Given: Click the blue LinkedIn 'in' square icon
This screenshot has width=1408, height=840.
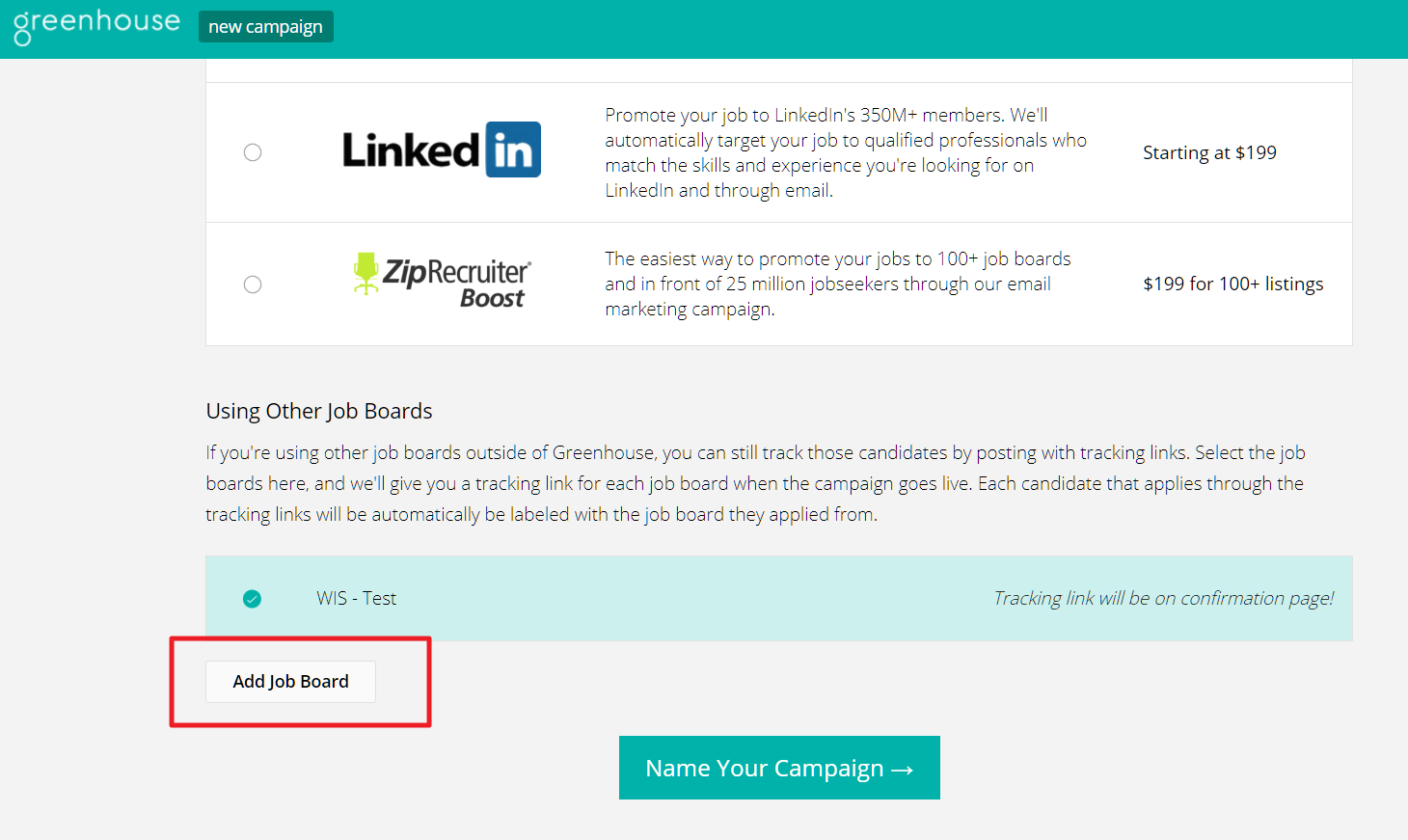Looking at the screenshot, I should tap(513, 150).
